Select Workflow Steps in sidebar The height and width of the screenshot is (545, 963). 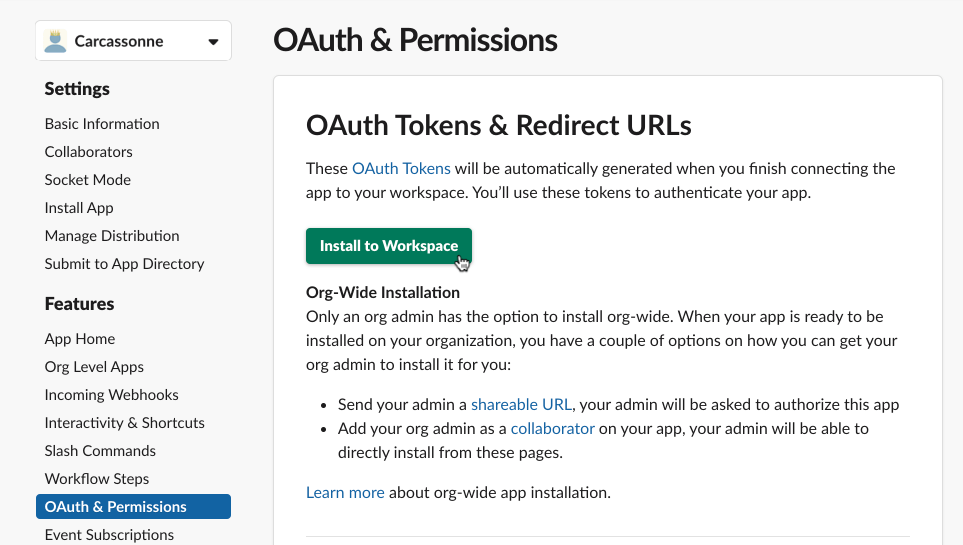[x=97, y=479]
